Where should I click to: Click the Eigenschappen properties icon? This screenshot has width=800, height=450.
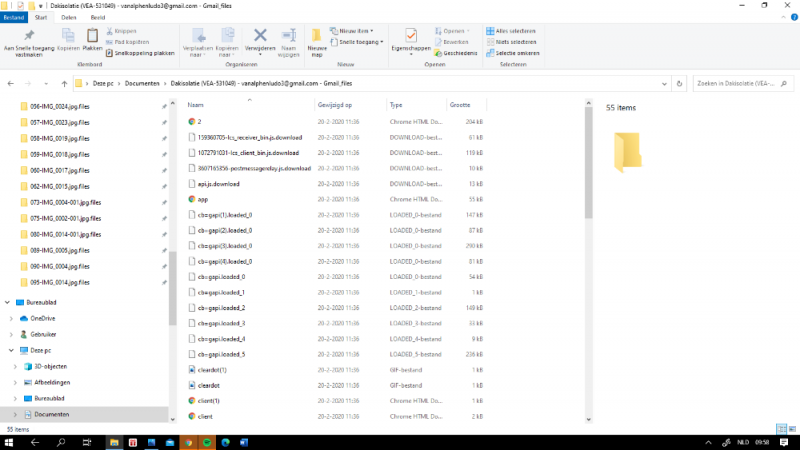[x=411, y=40]
